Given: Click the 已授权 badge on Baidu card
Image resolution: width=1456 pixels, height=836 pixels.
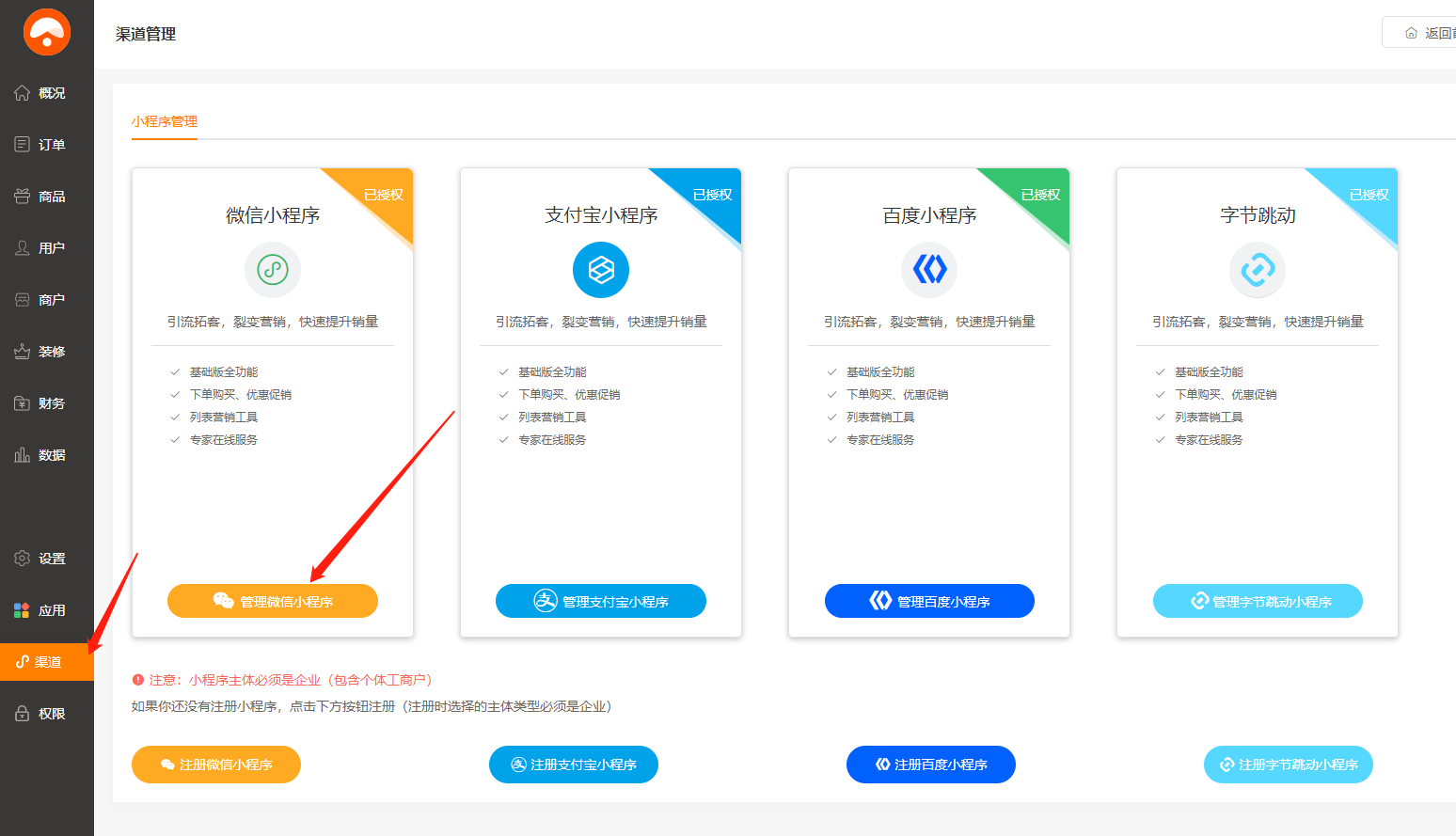Looking at the screenshot, I should click(x=1040, y=195).
